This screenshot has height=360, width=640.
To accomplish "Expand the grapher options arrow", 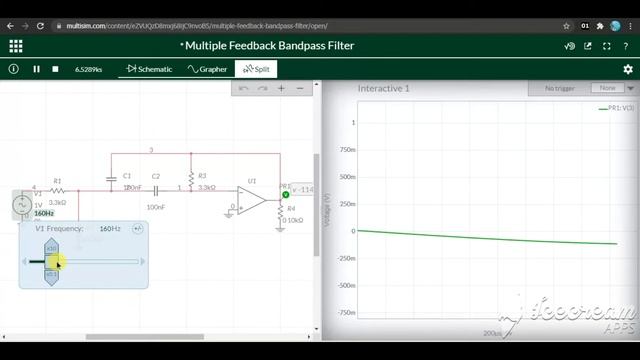I will (x=631, y=88).
